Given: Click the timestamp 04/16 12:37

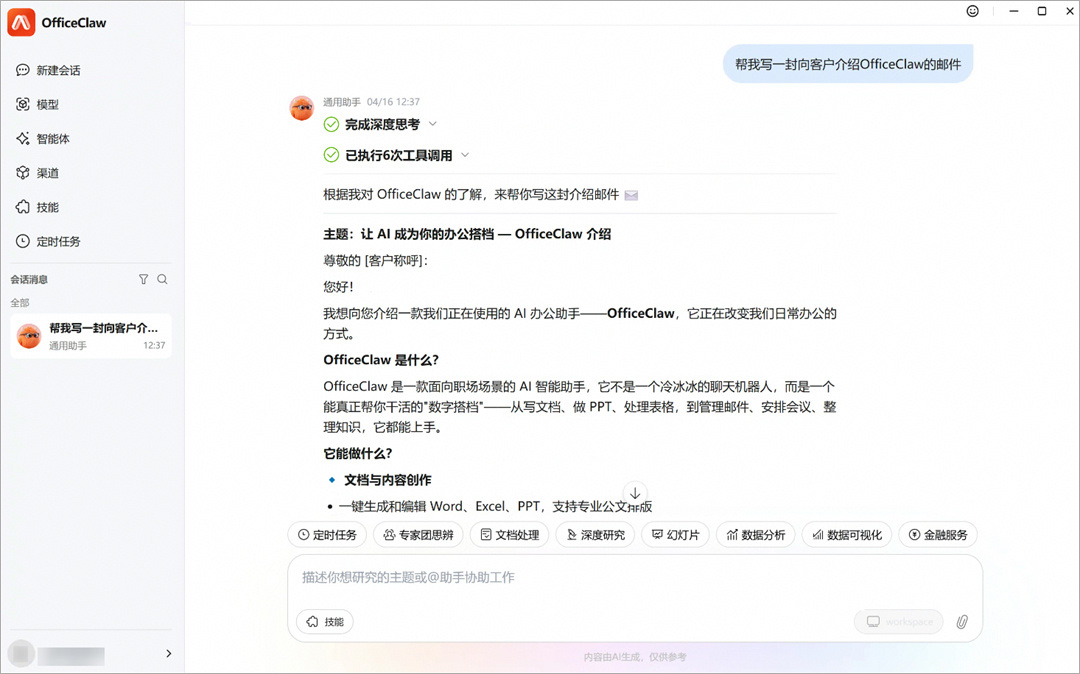Looking at the screenshot, I should pyautogui.click(x=393, y=102).
